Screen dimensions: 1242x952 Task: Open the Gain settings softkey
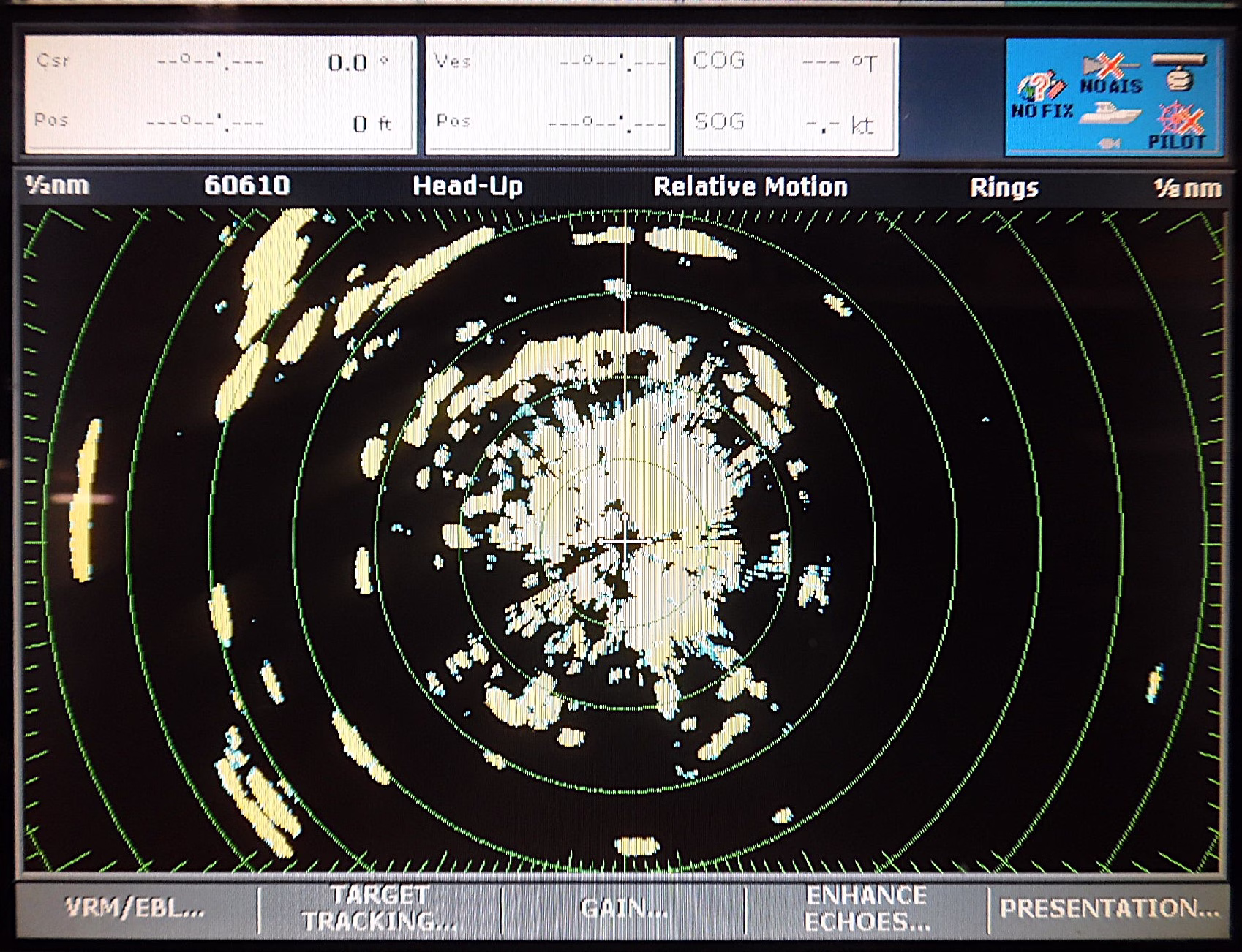click(623, 909)
